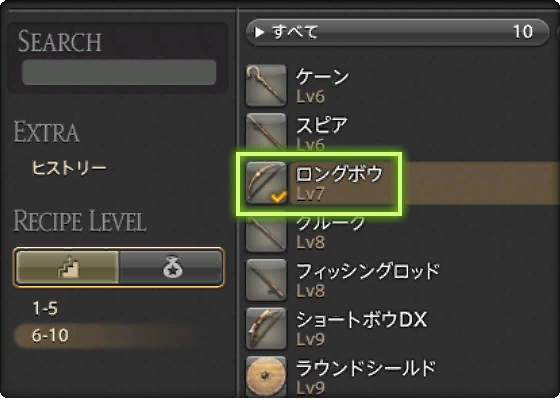Select the スピア spear recipe icon
This screenshot has height=400, width=560.
click(x=266, y=132)
